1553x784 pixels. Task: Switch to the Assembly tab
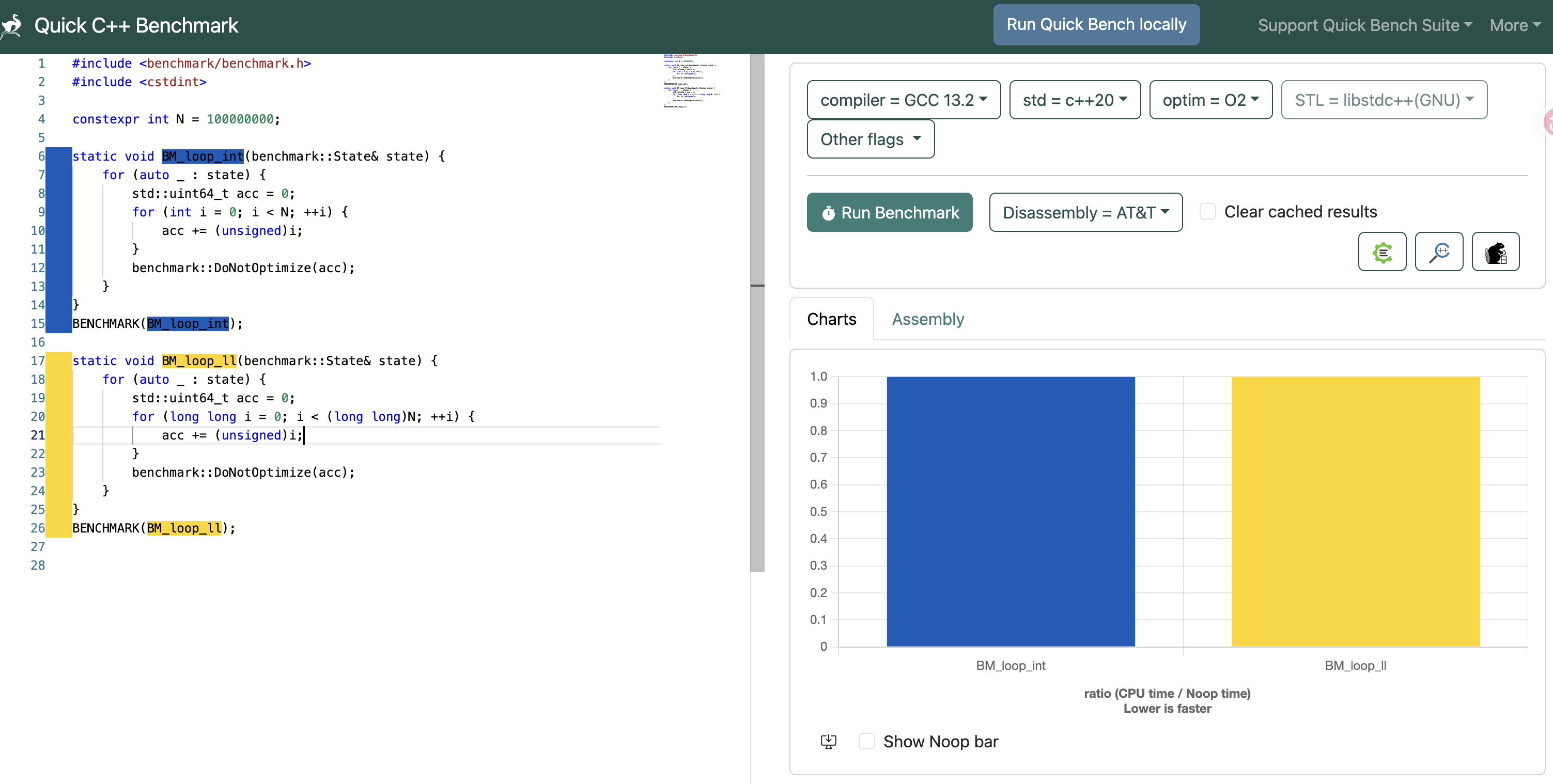[x=927, y=319]
